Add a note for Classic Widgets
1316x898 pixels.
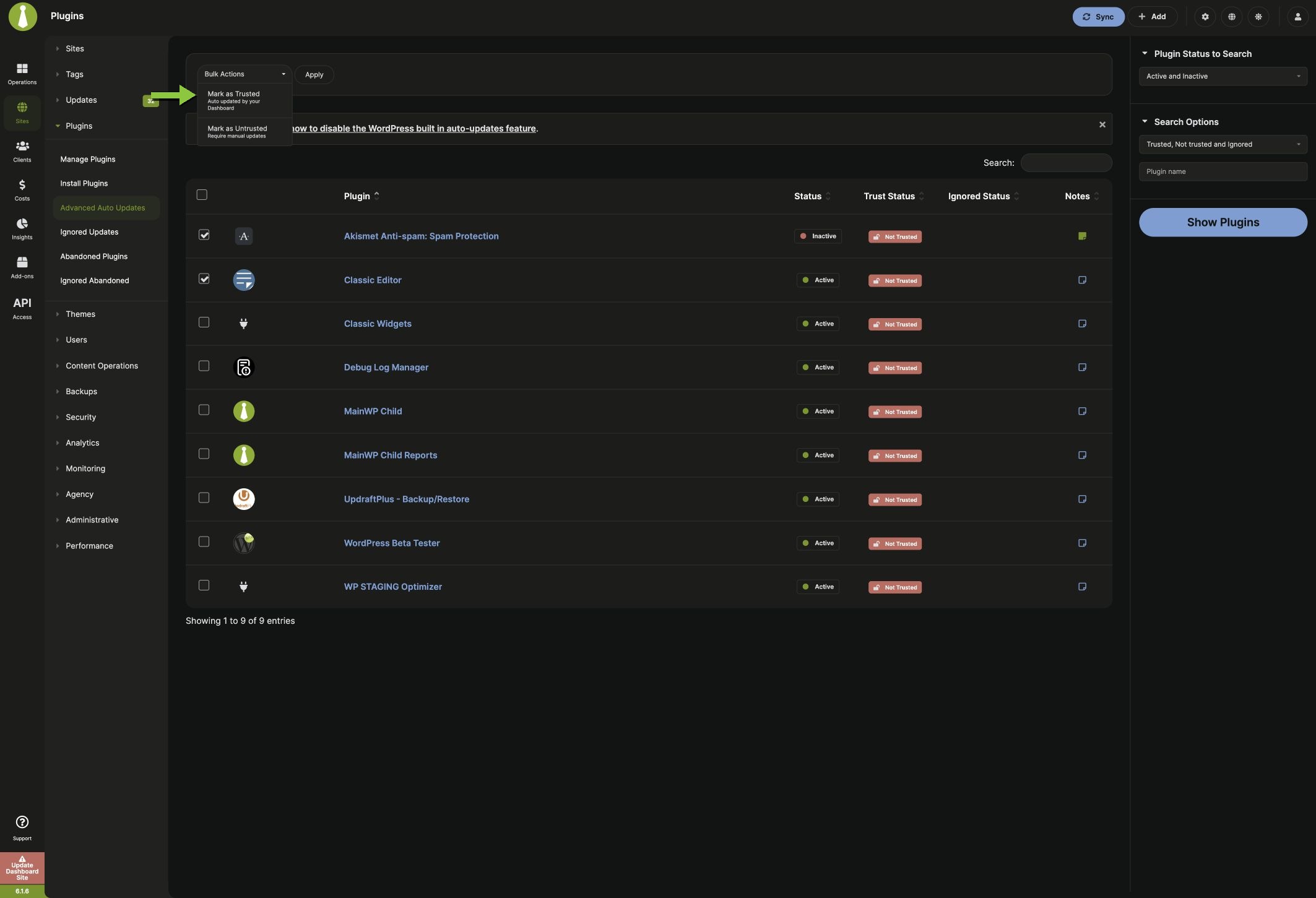point(1082,324)
